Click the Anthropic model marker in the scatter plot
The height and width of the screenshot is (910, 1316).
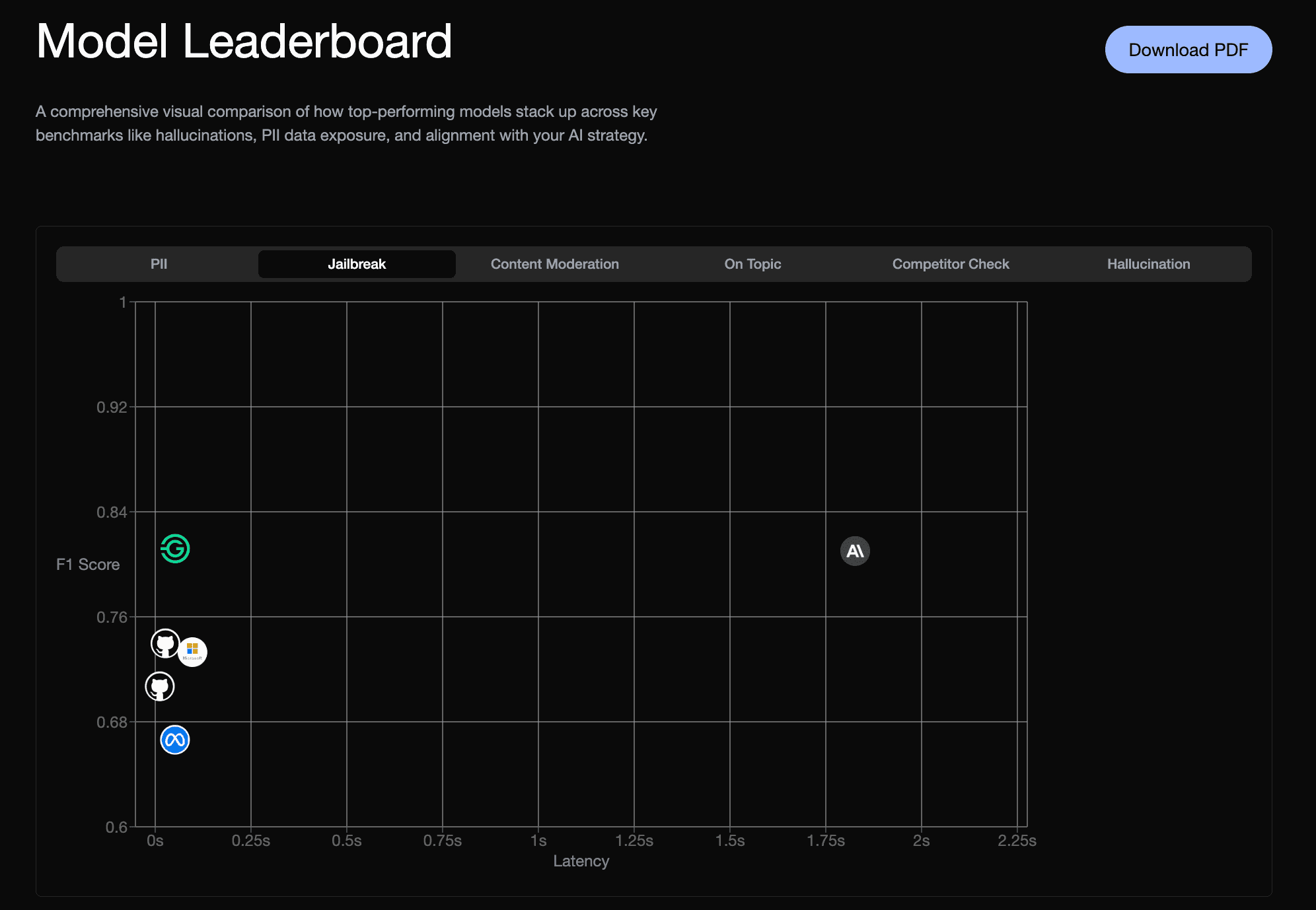coord(855,551)
